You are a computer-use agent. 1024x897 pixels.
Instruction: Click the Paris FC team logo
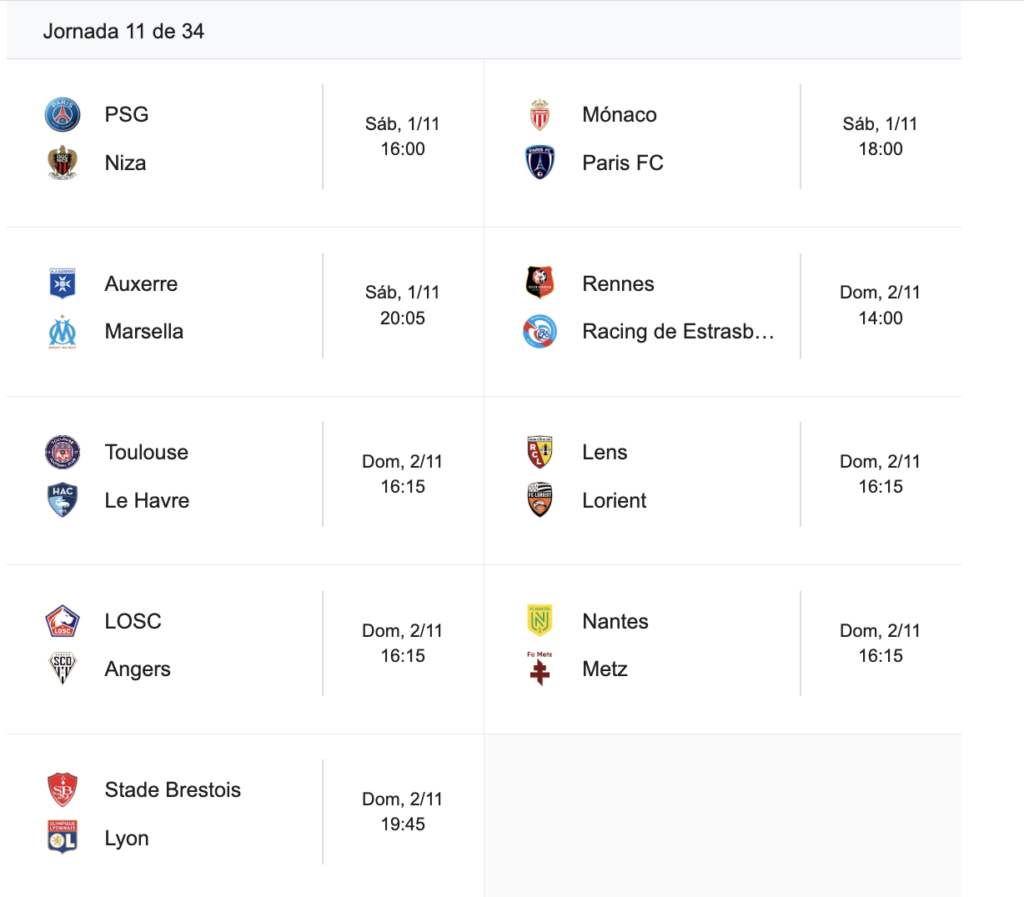(x=540, y=163)
